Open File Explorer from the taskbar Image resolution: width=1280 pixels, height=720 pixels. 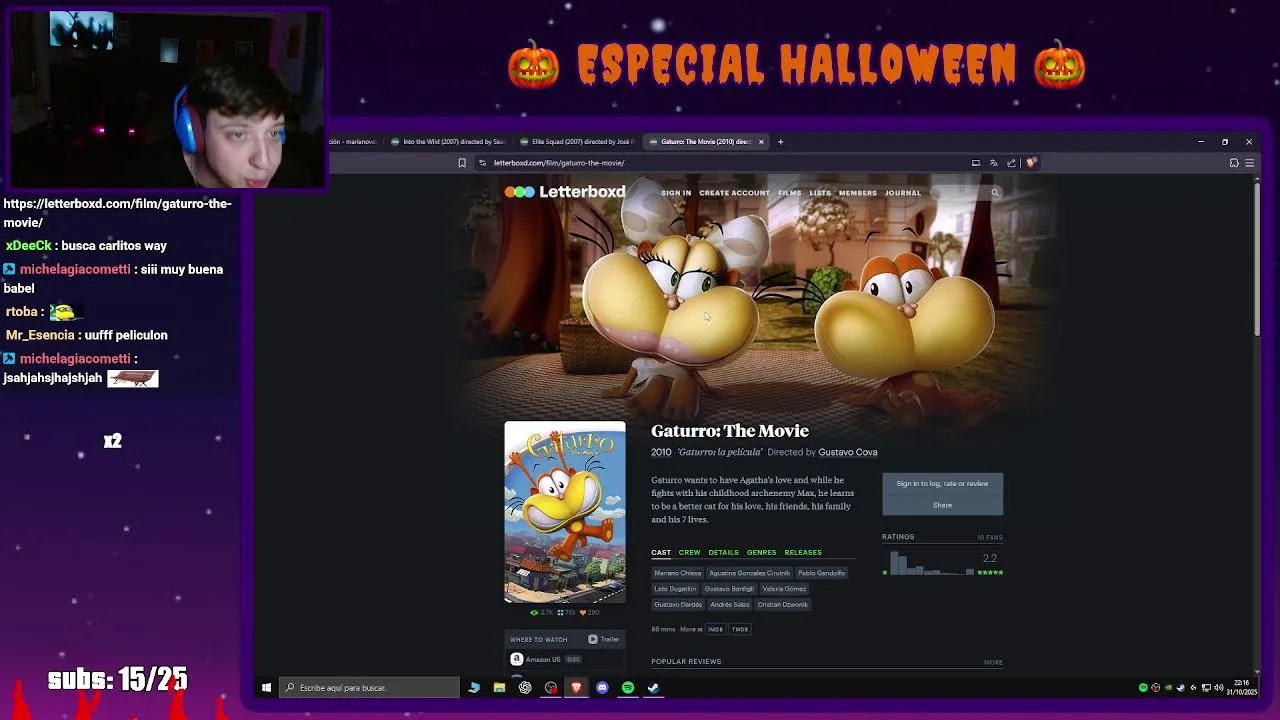point(499,688)
